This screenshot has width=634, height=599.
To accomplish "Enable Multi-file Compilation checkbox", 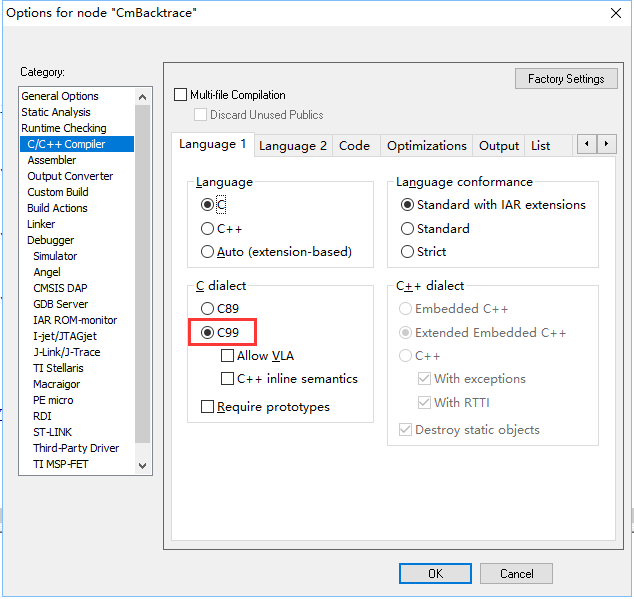I will 181,95.
